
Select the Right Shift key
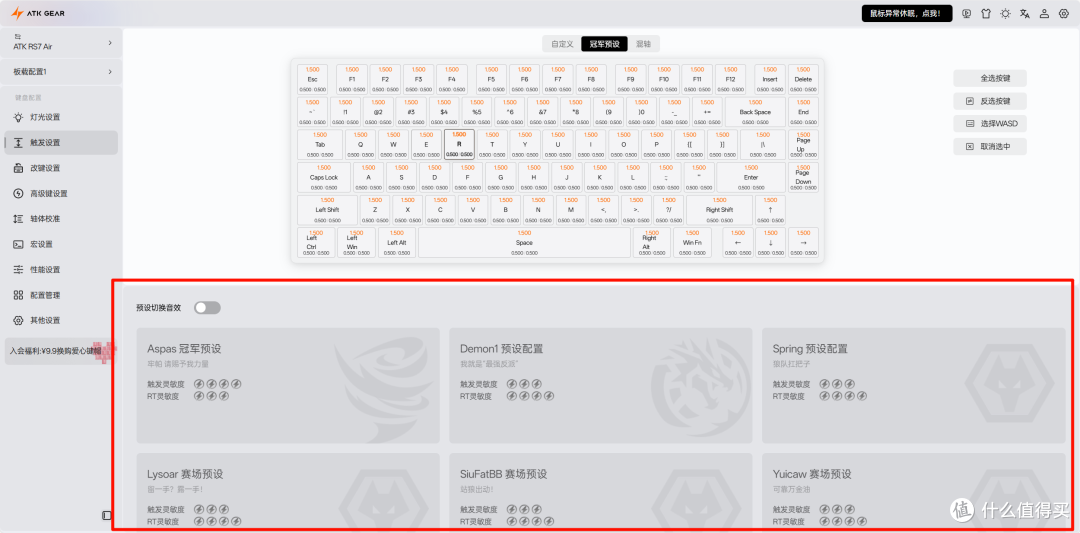(x=719, y=210)
